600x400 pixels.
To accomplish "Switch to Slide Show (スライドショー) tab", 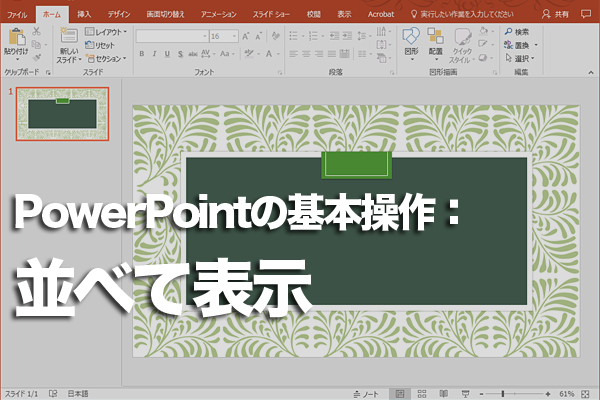I will pos(271,14).
